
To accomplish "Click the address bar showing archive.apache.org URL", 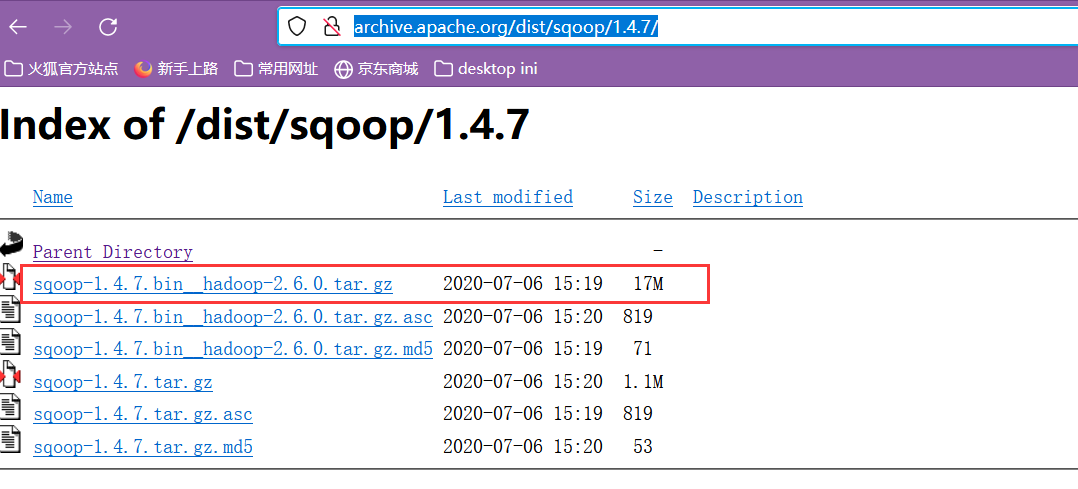I will point(677,27).
